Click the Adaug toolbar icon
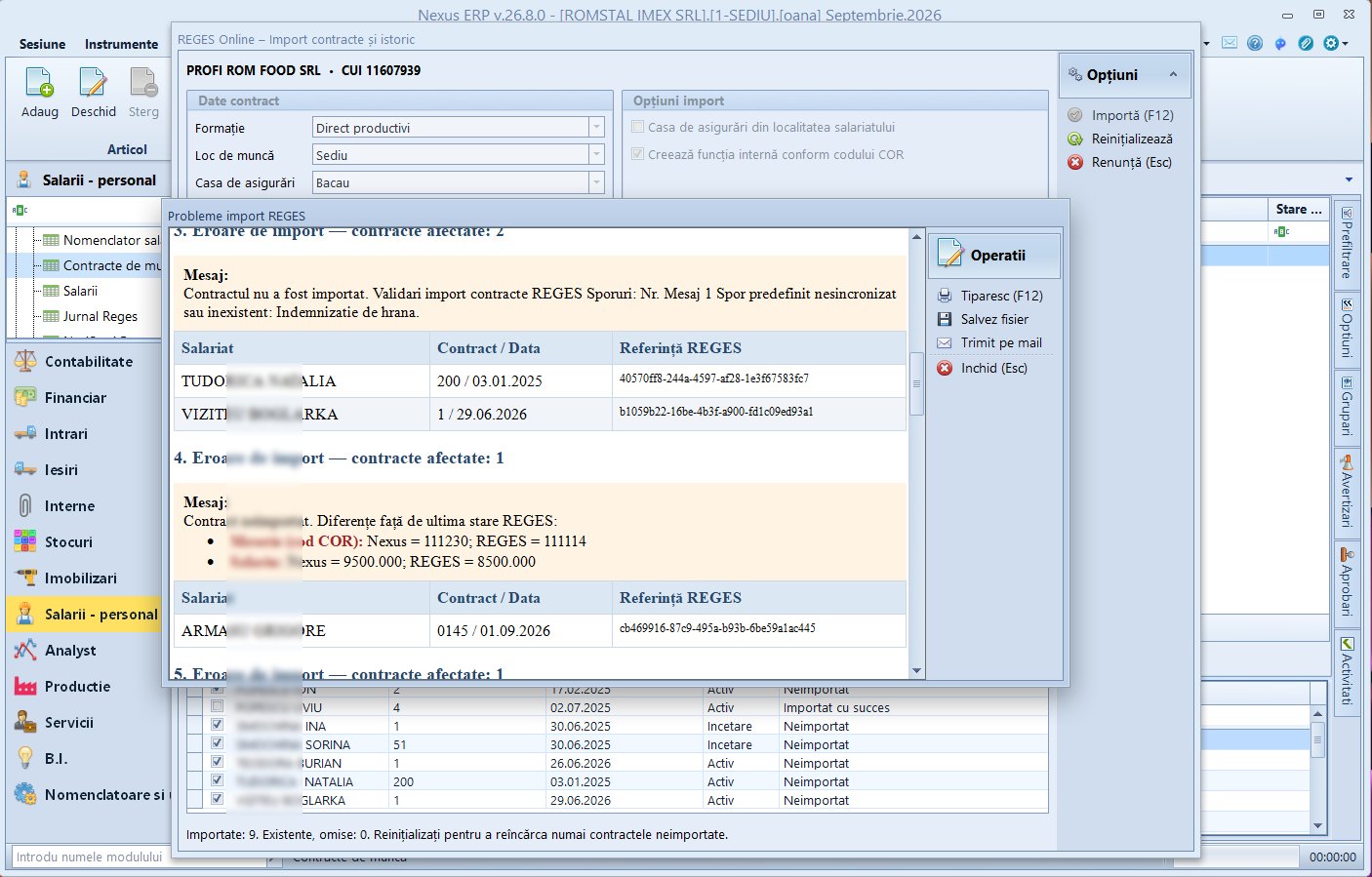Image resolution: width=1372 pixels, height=877 pixels. point(40,83)
